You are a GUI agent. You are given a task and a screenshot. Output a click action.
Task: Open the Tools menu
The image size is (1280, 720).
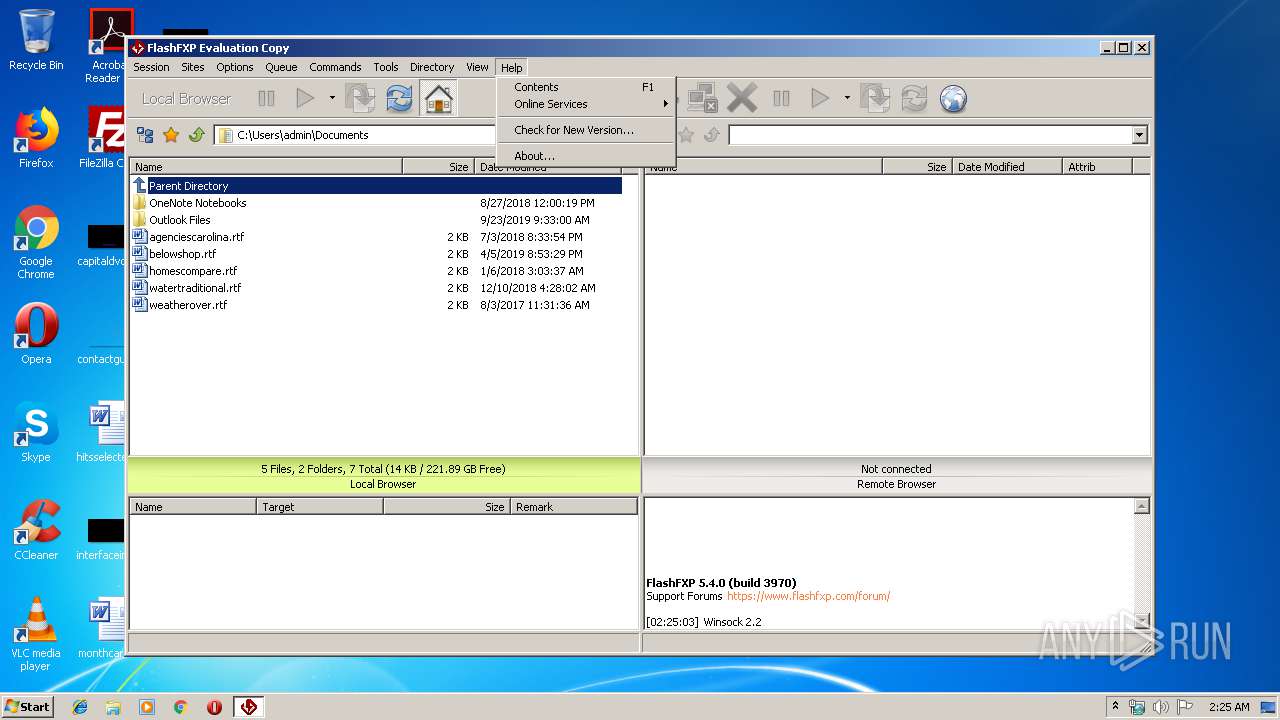tap(386, 67)
